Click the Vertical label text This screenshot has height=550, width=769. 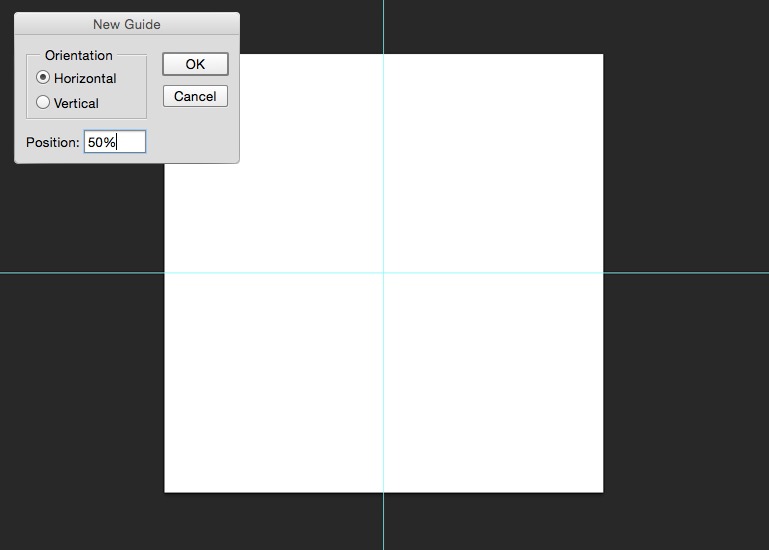click(x=76, y=103)
